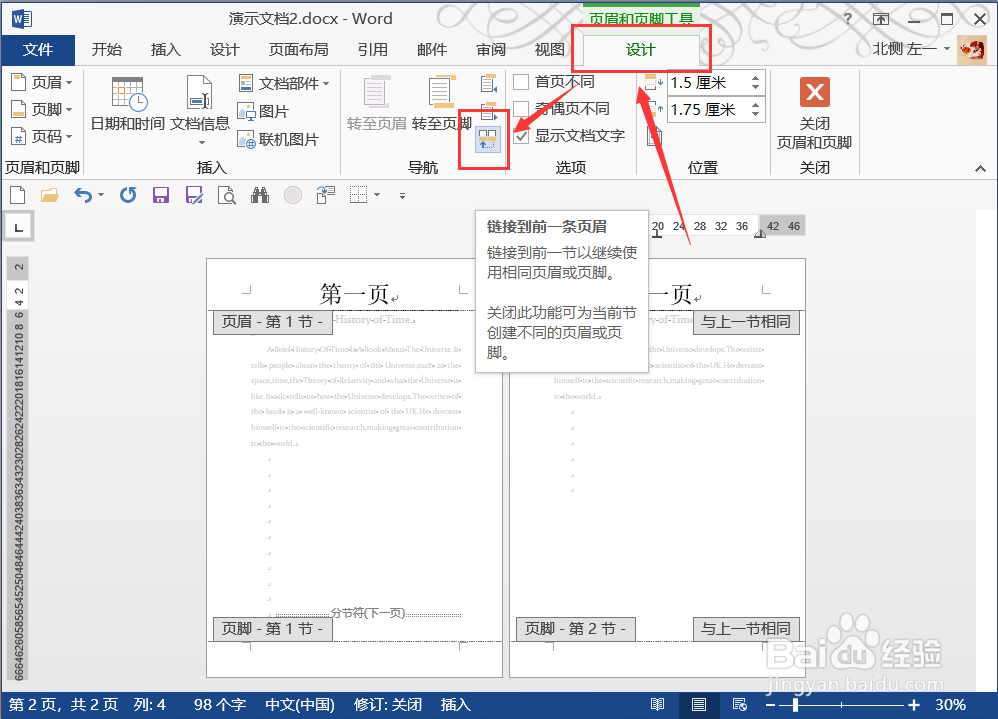Uncheck 显示文档文字

(x=521, y=138)
